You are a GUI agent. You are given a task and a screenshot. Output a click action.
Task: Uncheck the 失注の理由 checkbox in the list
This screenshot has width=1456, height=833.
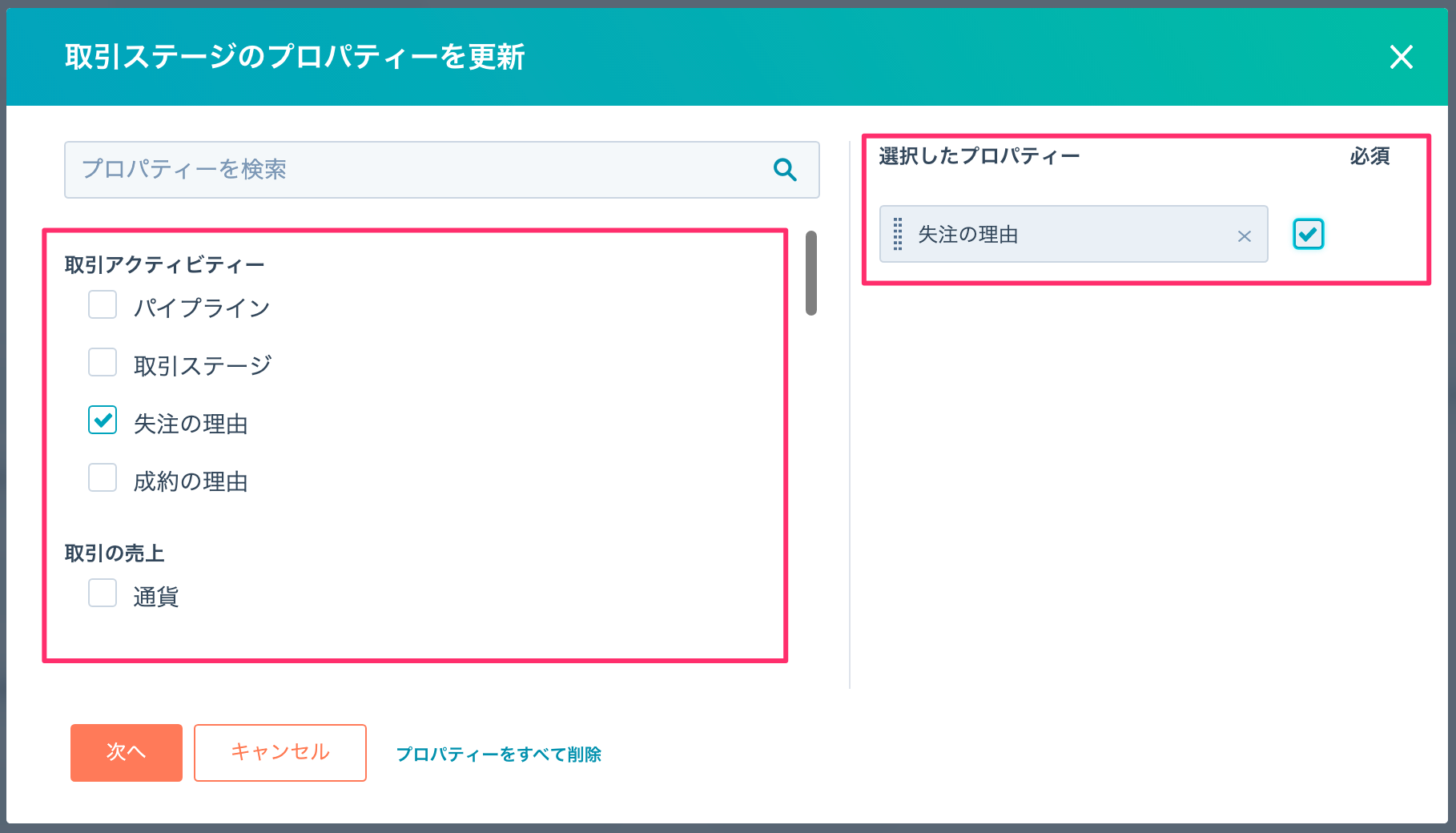(x=103, y=420)
